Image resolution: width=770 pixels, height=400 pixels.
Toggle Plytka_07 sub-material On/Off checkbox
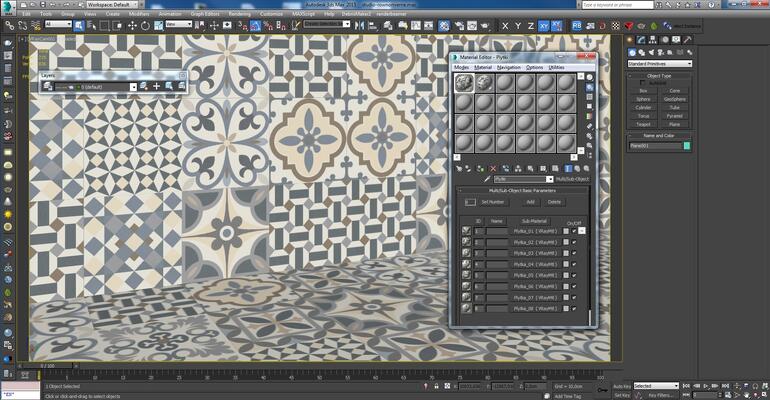point(574,297)
